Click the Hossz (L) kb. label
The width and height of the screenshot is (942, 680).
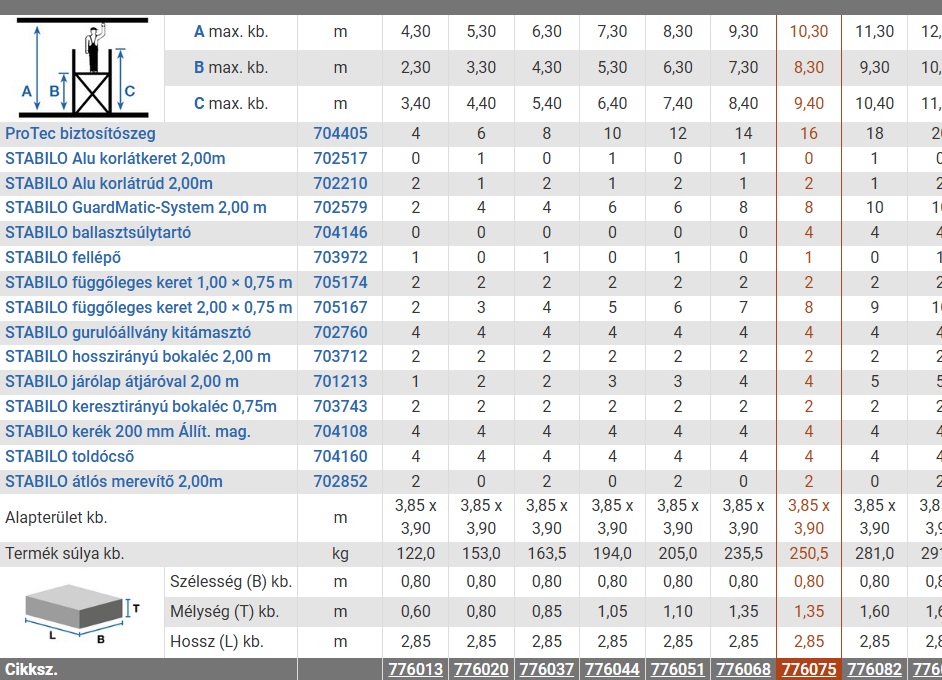217,642
